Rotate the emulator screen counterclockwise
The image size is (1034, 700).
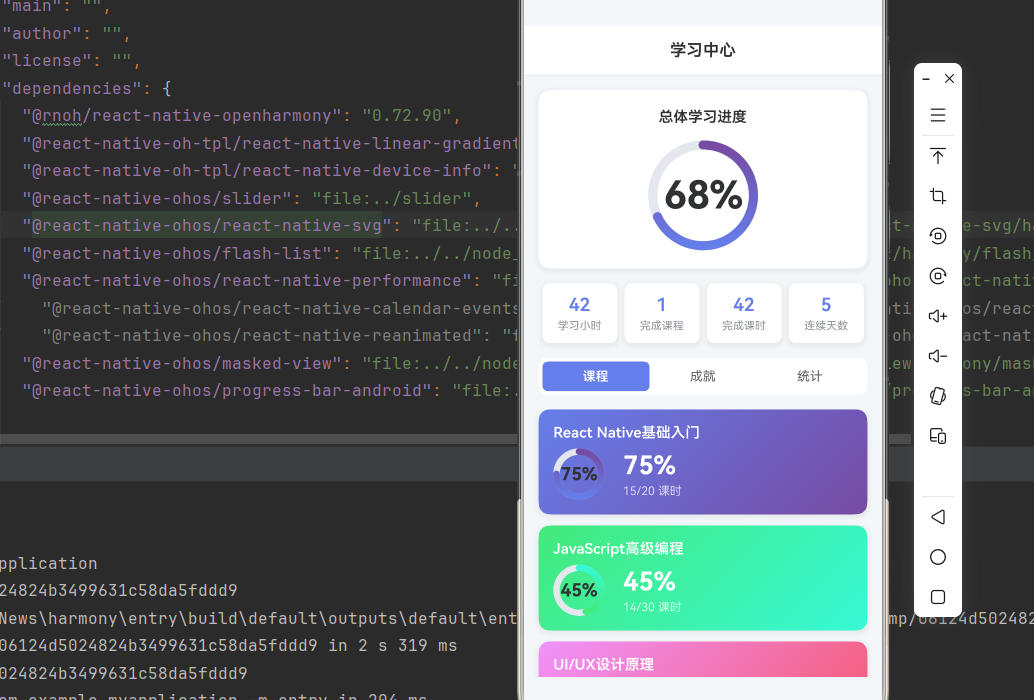[x=938, y=236]
